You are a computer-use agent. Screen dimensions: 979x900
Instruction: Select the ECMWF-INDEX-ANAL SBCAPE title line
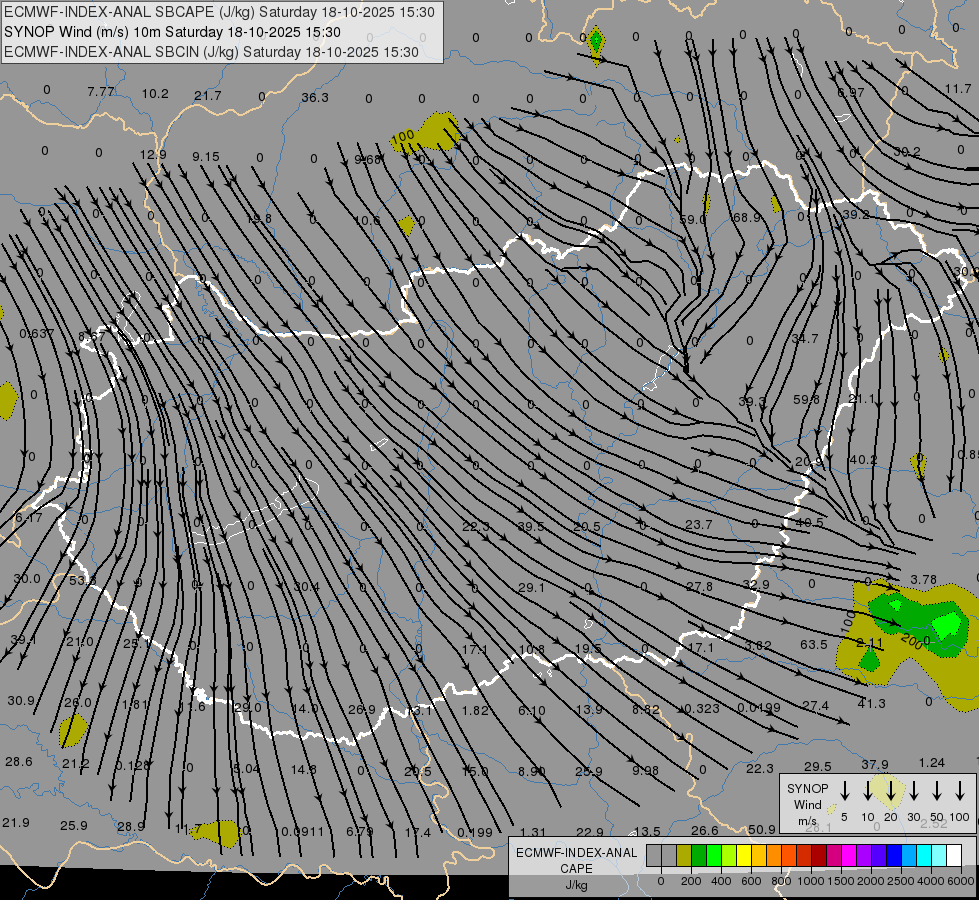220,13
